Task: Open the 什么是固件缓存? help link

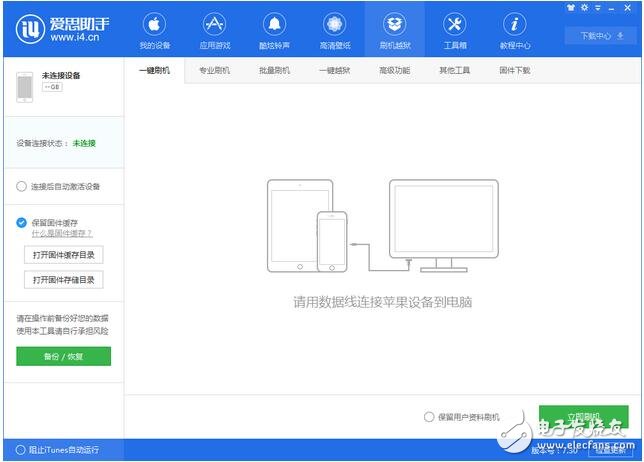Action: [62, 233]
